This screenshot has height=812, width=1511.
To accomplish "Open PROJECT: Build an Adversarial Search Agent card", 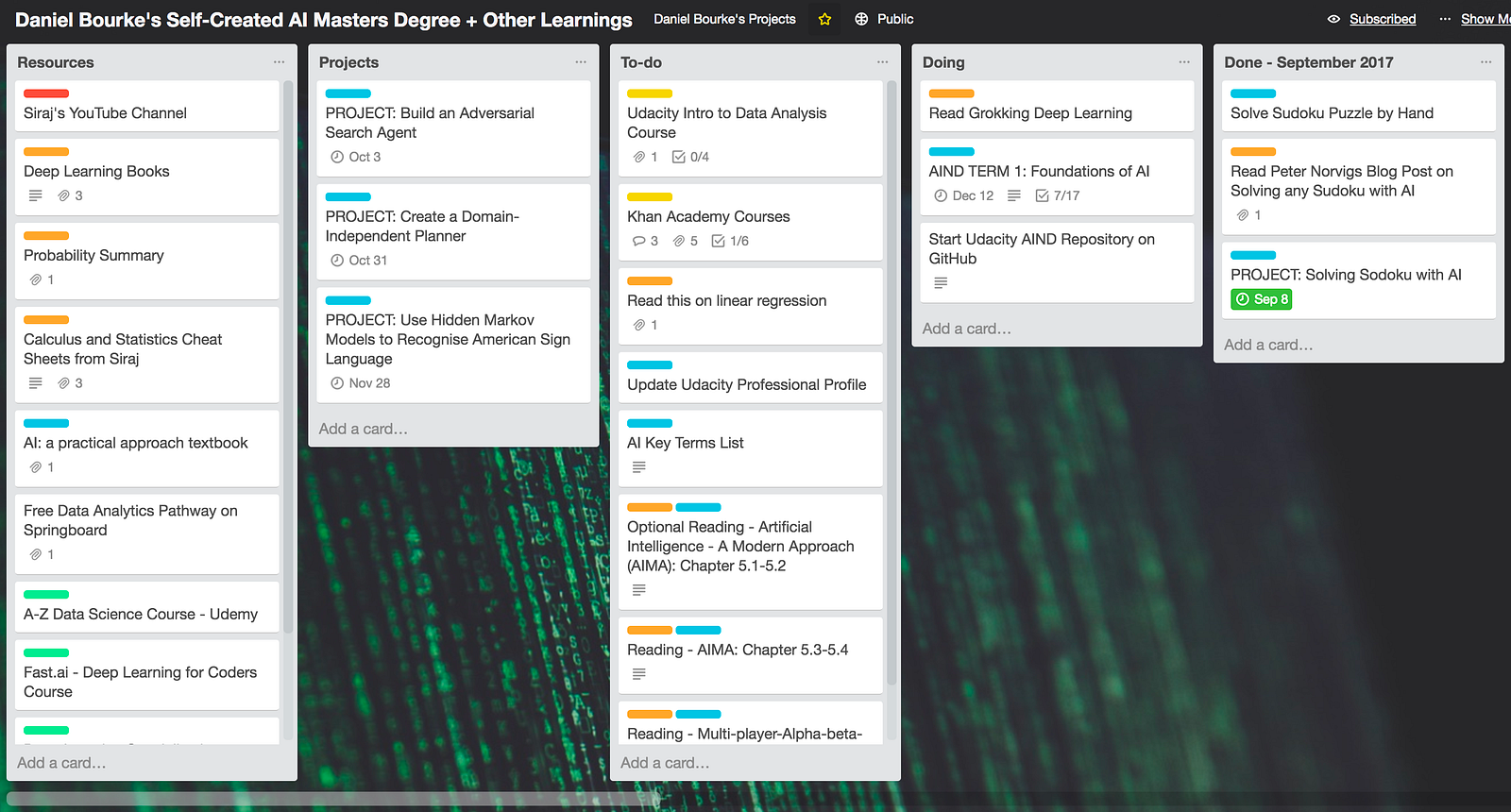I will click(x=453, y=128).
